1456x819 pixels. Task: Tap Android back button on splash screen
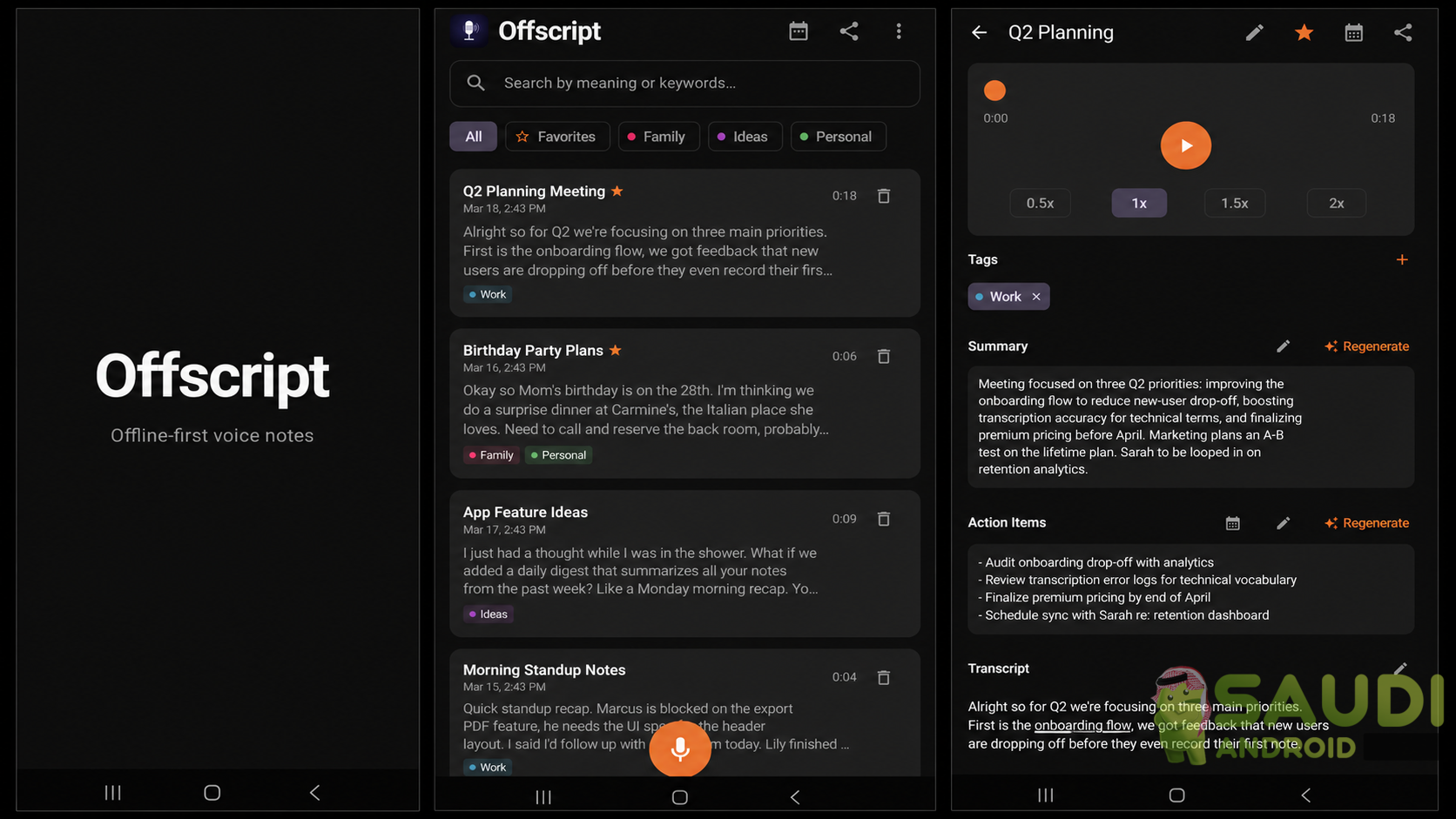tap(315, 793)
